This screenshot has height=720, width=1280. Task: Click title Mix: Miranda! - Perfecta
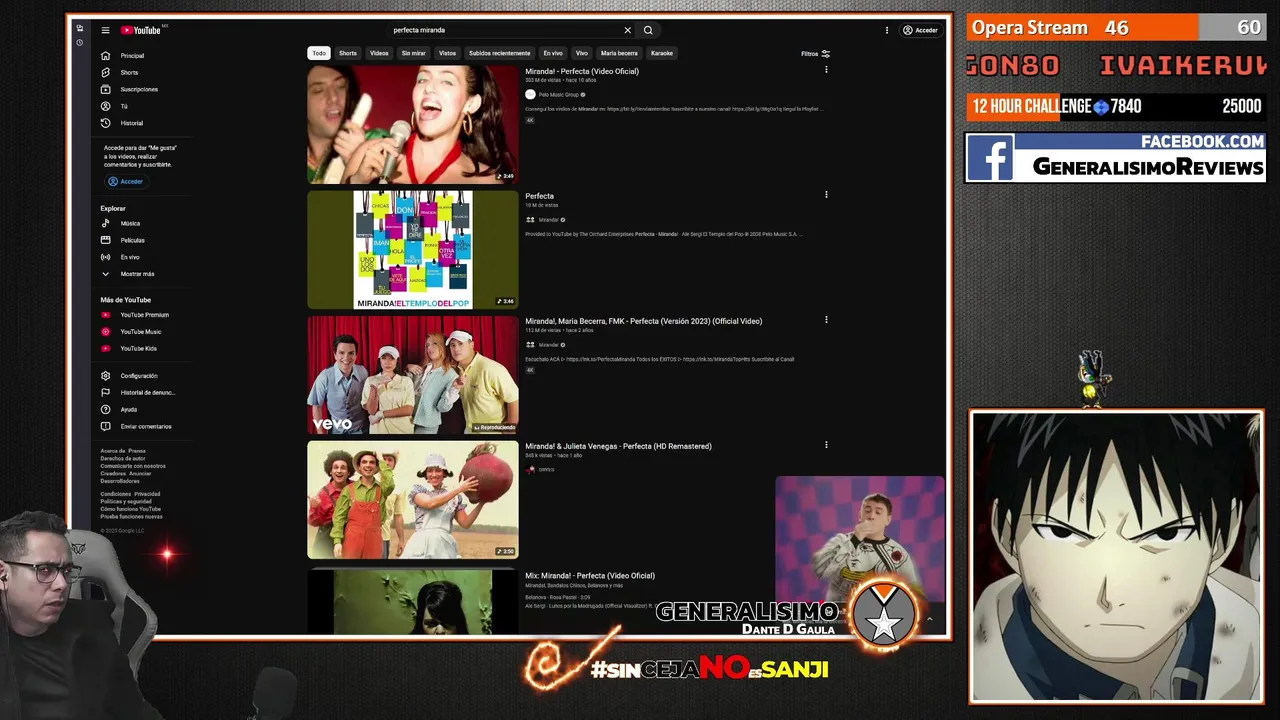click(x=590, y=575)
